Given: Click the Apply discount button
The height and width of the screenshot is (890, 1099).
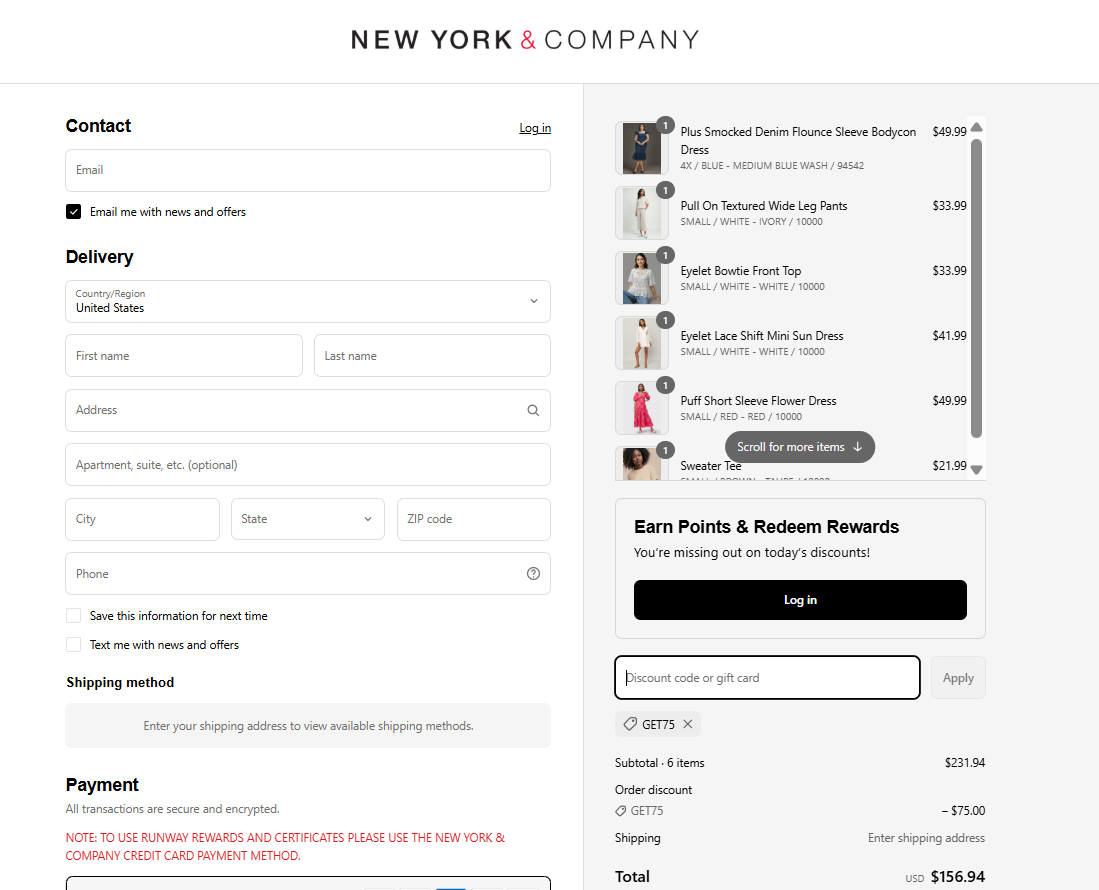Looking at the screenshot, I should (x=958, y=678).
